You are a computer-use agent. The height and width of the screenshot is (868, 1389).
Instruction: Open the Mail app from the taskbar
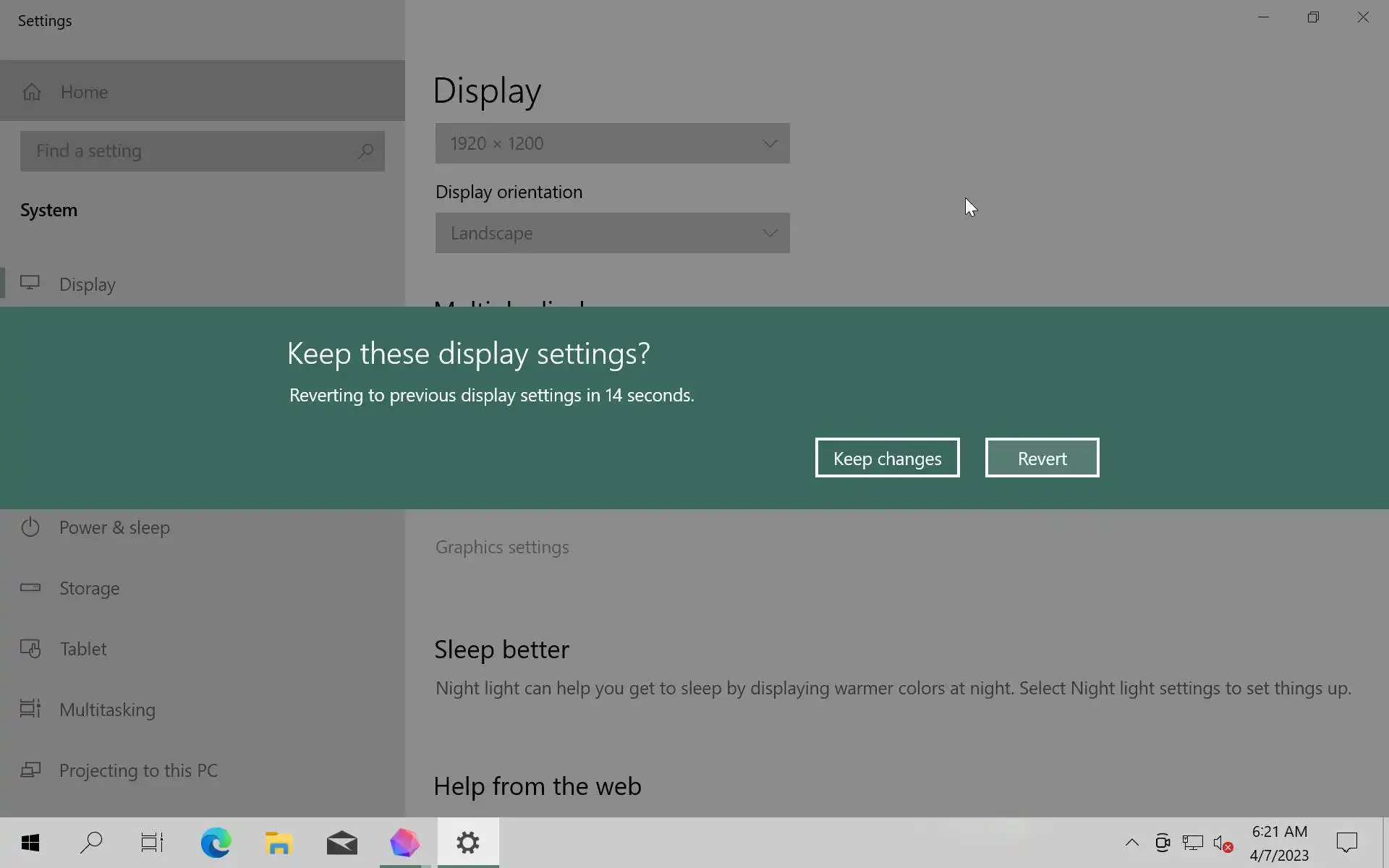click(x=341, y=843)
